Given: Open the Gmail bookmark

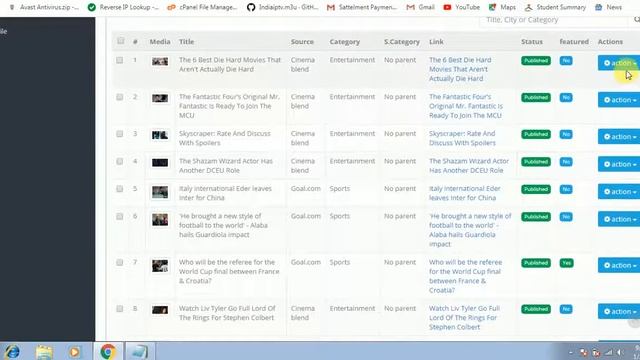Looking at the screenshot, I should (x=420, y=7).
